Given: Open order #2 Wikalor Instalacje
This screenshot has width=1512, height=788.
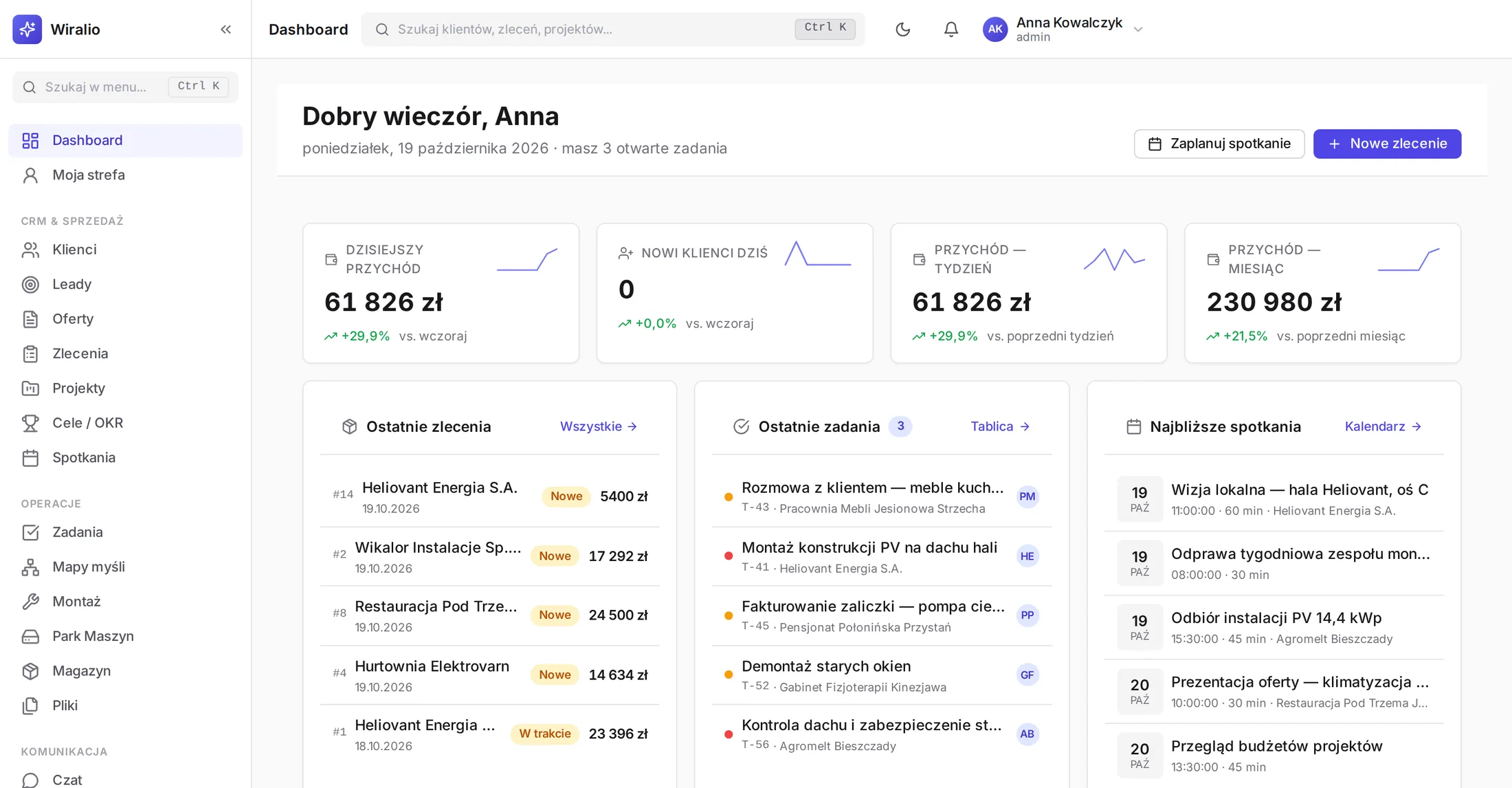Looking at the screenshot, I should tap(489, 556).
